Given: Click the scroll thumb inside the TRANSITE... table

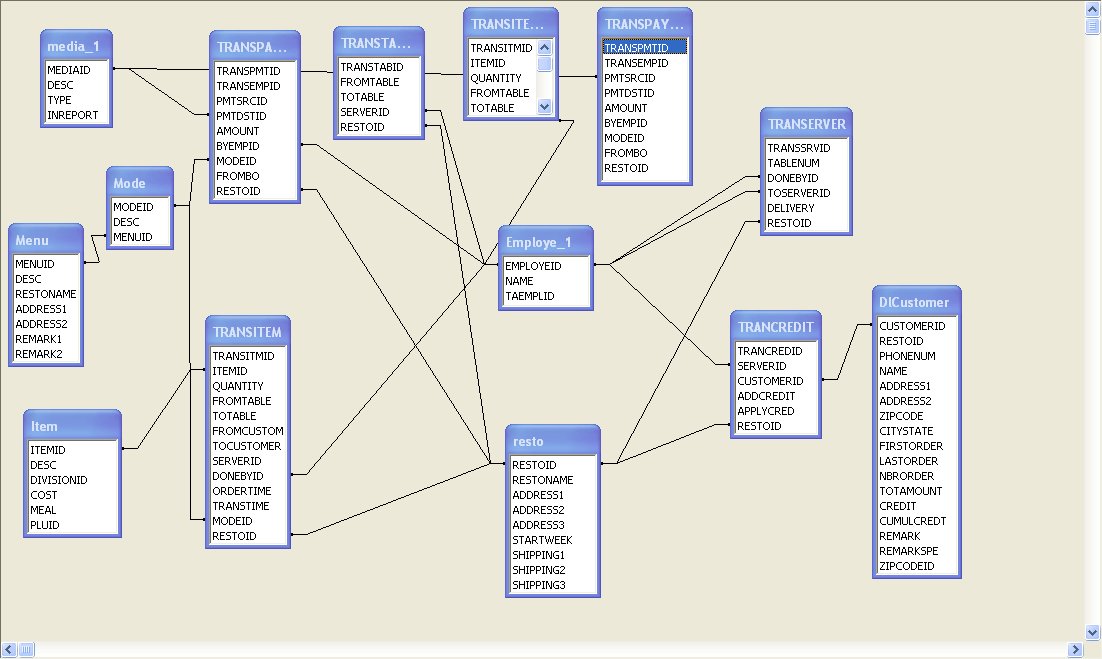Looking at the screenshot, I should 545,64.
